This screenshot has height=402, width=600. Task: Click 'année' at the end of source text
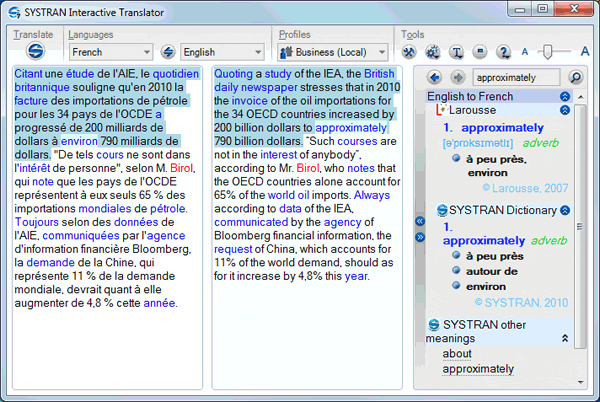pyautogui.click(x=159, y=303)
